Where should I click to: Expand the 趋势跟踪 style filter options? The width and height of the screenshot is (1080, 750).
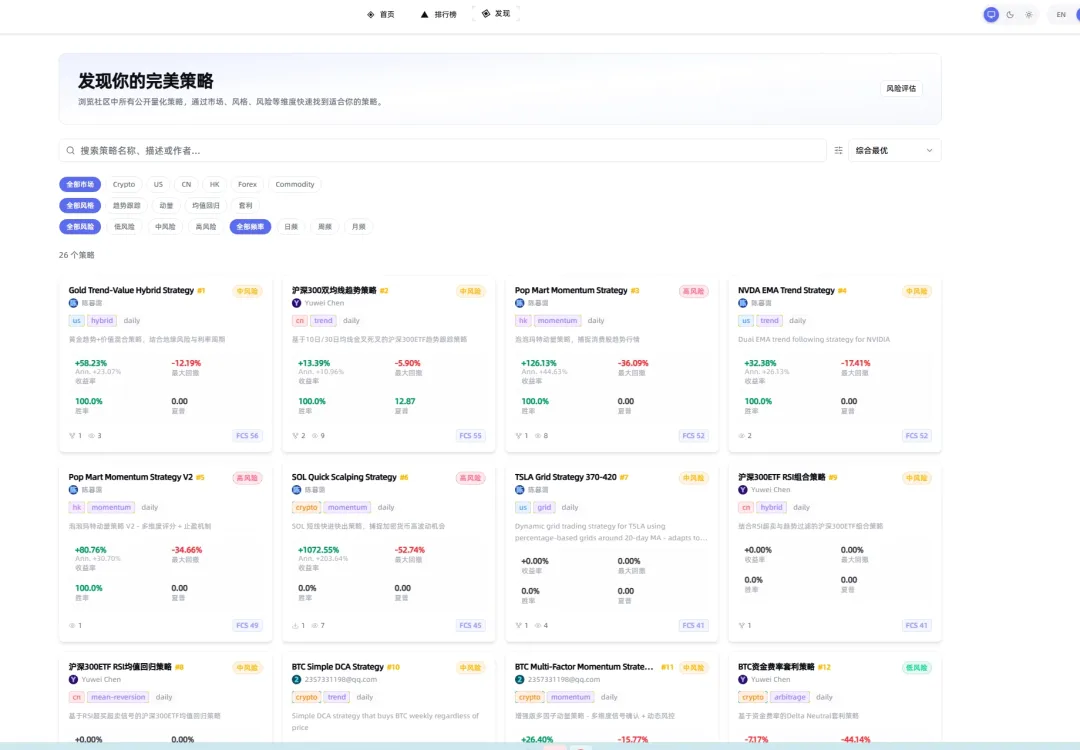(x=126, y=205)
